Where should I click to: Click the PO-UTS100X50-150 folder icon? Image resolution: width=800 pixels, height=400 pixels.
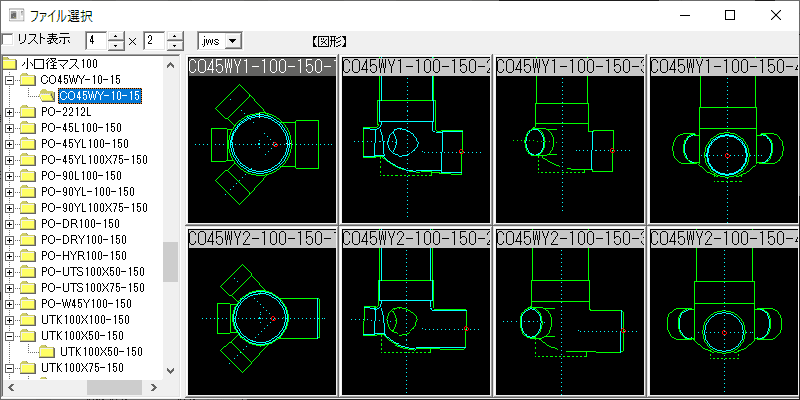(x=28, y=271)
